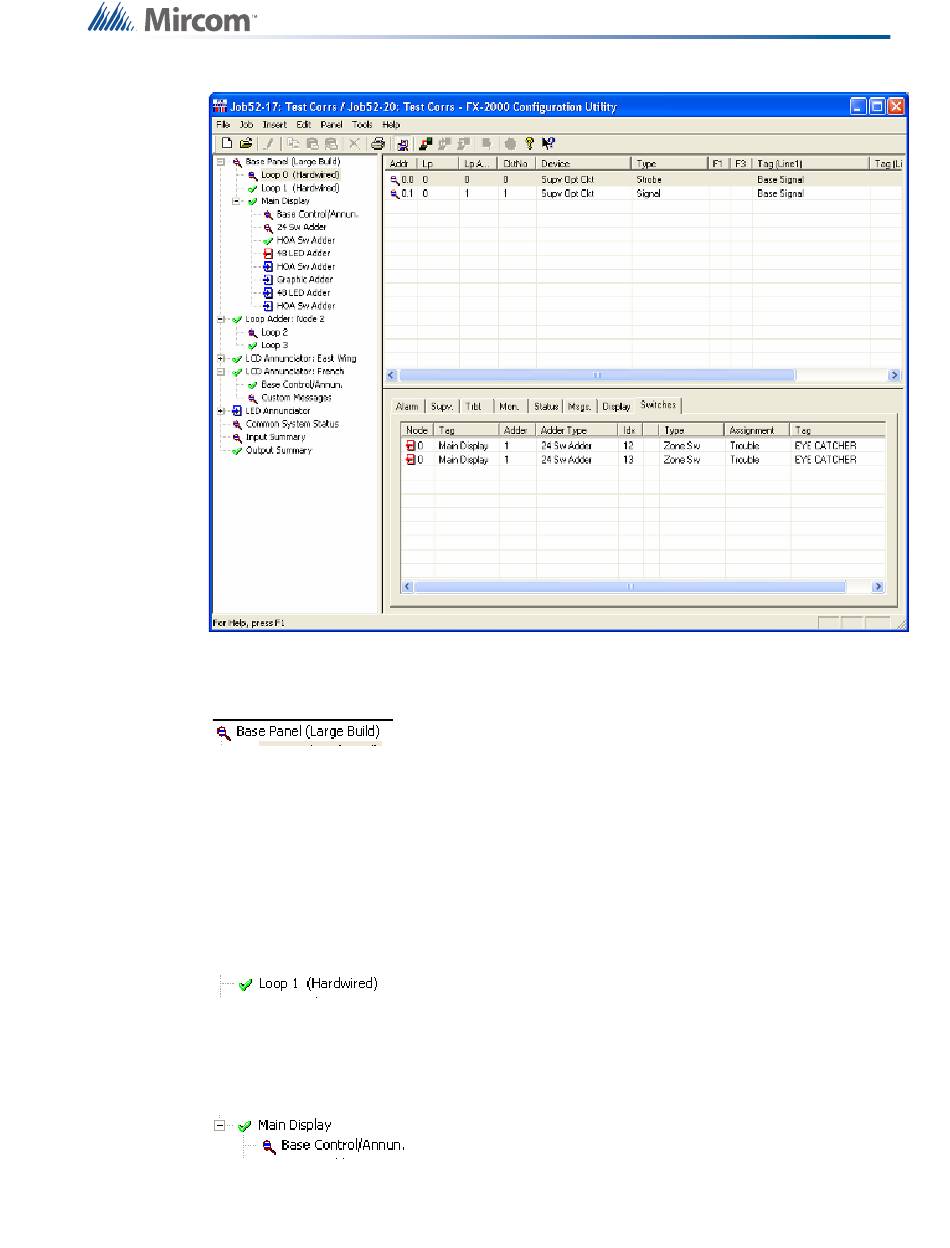The height and width of the screenshot is (1248, 950).
Task: Expand the LCD Annunciator: East Wing node
Action: pyautogui.click(x=220, y=358)
